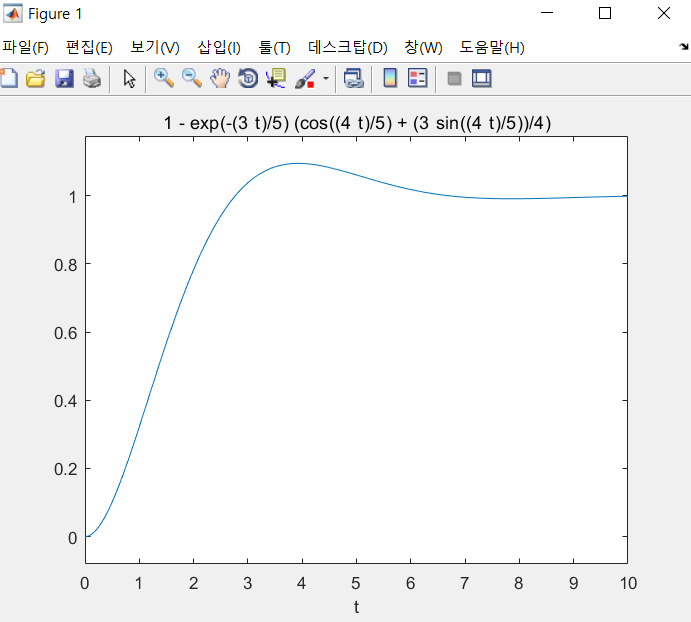Enable the Data Cursor tool
Screen dimensions: 691x622
[276, 79]
